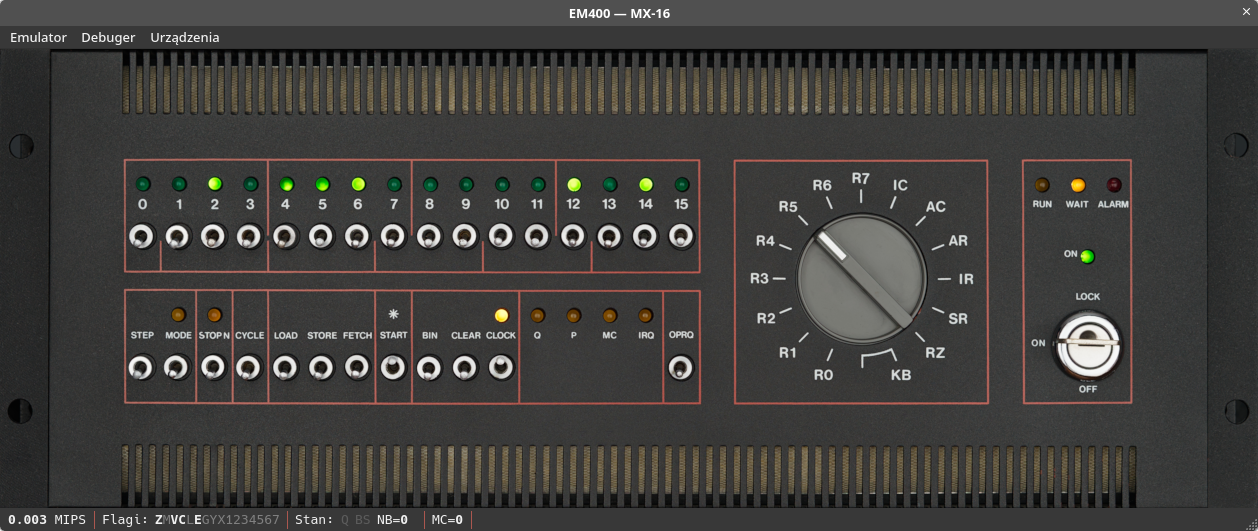This screenshot has height=531, width=1258.
Task: Toggle the CLOCK switch
Action: pyautogui.click(x=501, y=368)
